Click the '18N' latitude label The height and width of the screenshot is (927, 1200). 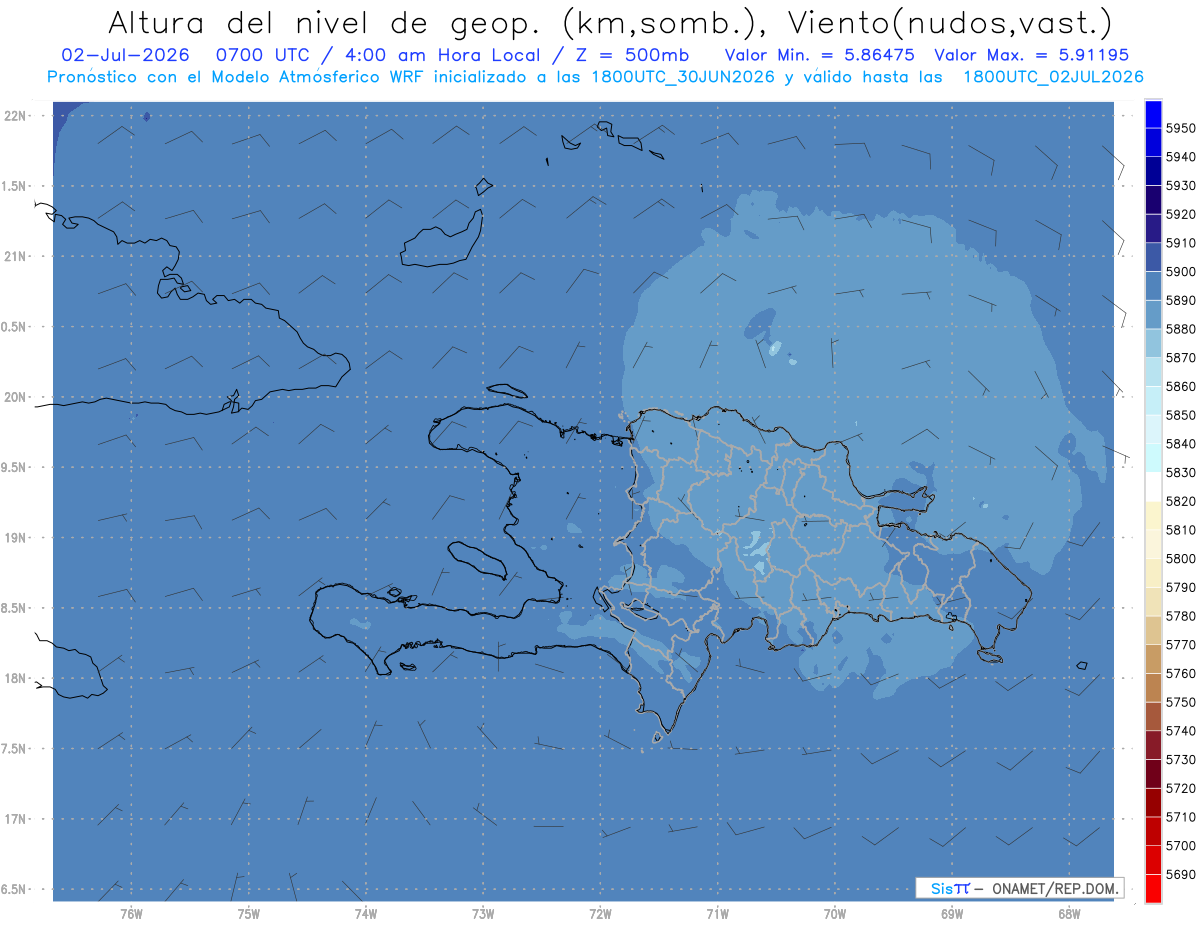click(x=14, y=678)
